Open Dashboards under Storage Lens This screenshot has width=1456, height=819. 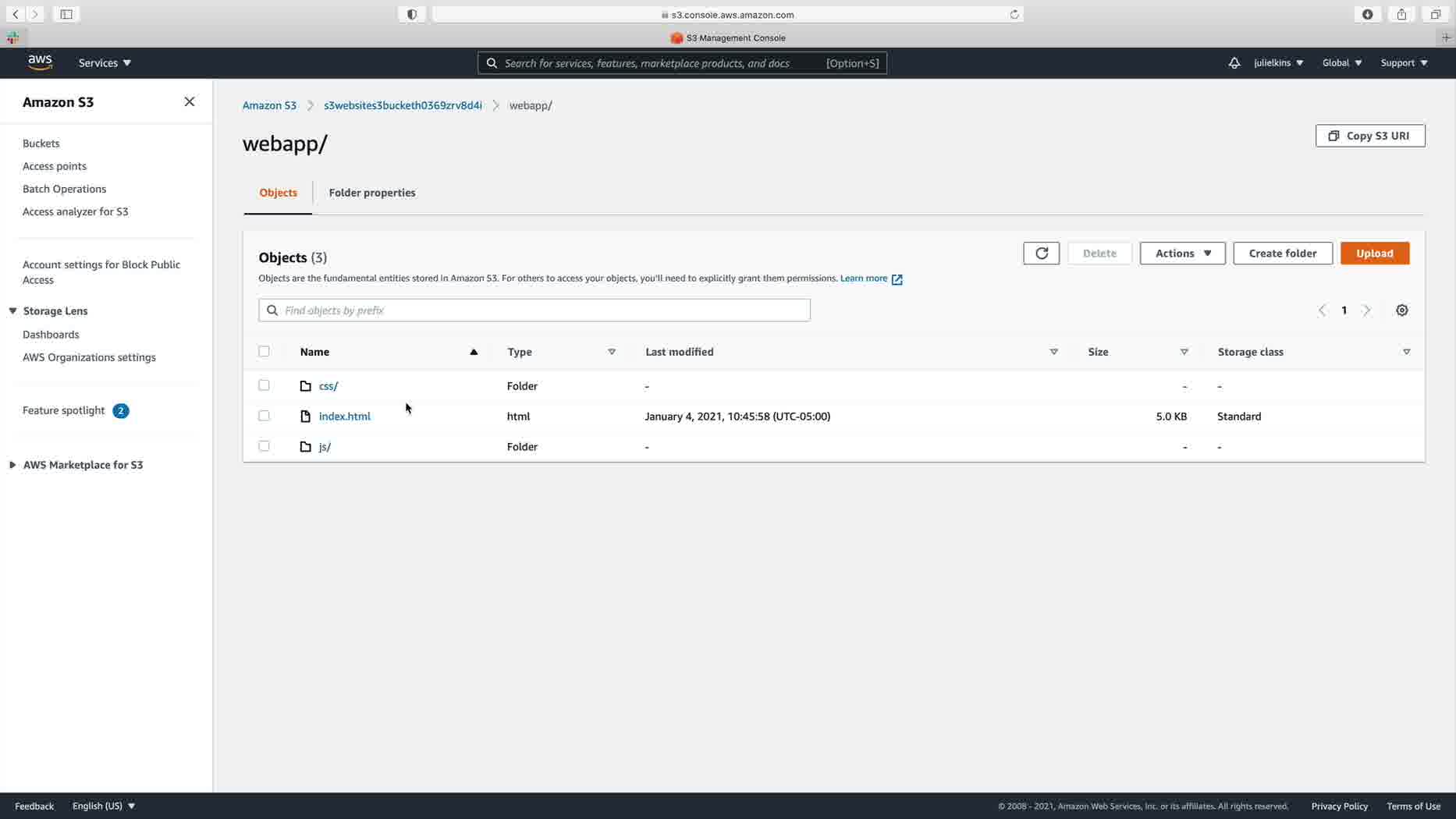click(51, 335)
